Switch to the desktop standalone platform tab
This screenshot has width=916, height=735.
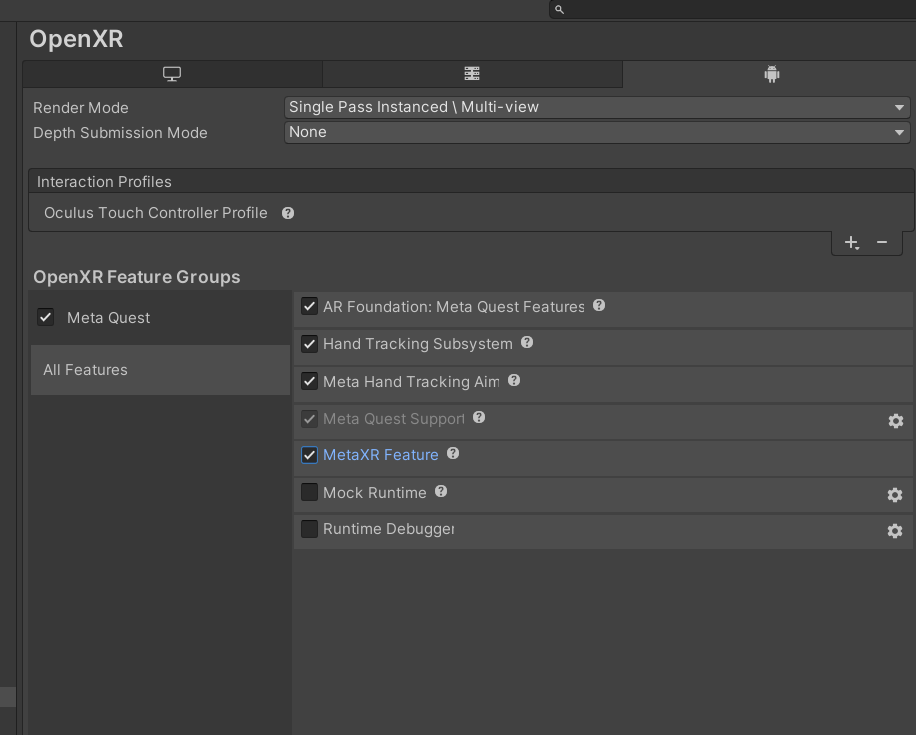[172, 74]
